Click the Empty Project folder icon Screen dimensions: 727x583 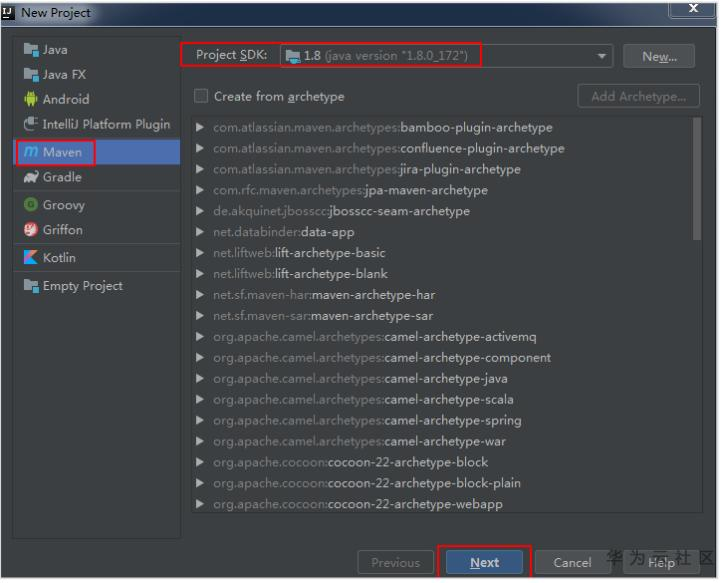(31, 286)
